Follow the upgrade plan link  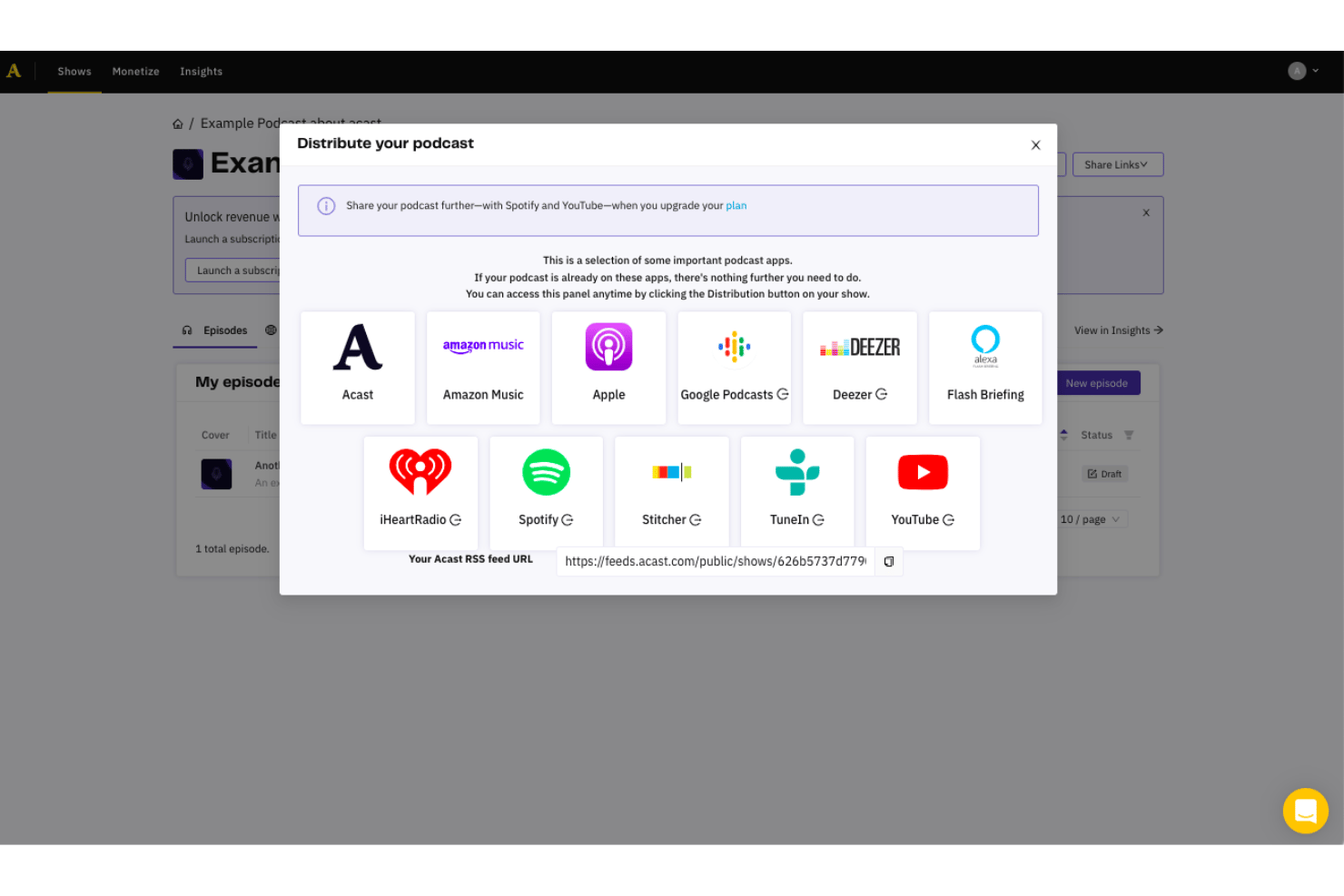coord(736,206)
